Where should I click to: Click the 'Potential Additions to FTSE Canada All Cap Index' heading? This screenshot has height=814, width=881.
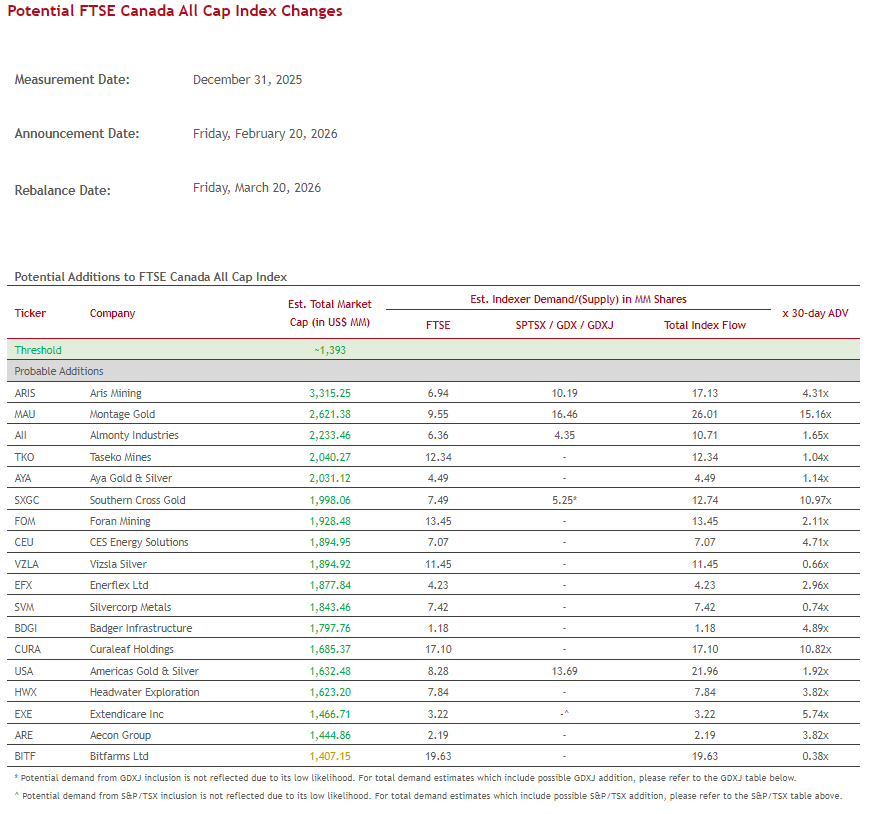(x=151, y=277)
